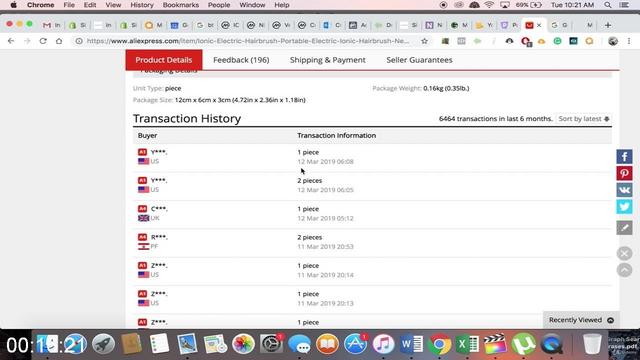640x360 pixels.
Task: Switch to the Product Details tab
Action: (x=164, y=60)
